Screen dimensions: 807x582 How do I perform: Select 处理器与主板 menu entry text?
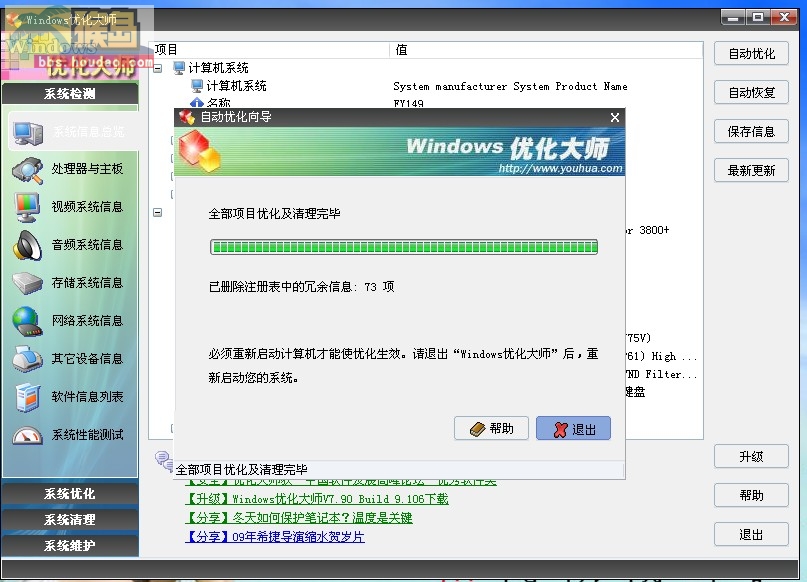[x=87, y=169]
